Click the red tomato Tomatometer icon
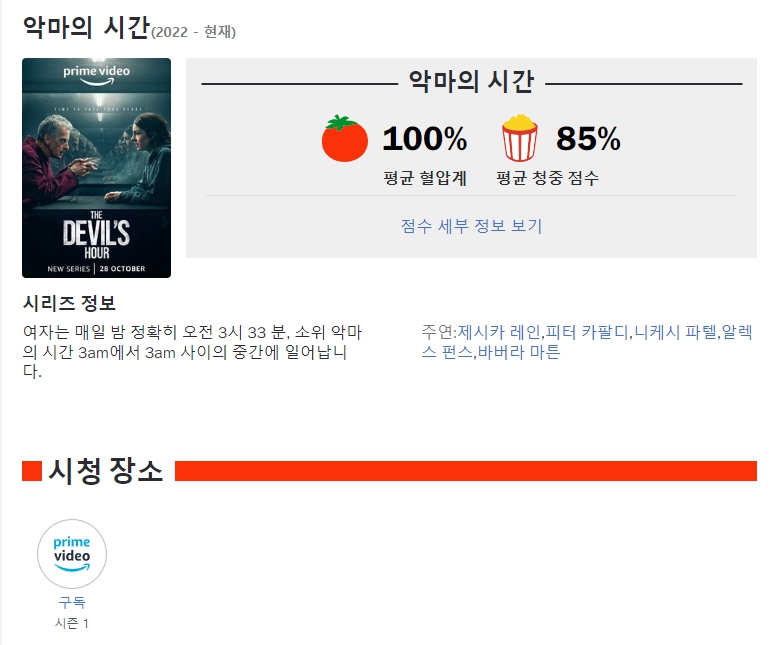 tap(344, 138)
